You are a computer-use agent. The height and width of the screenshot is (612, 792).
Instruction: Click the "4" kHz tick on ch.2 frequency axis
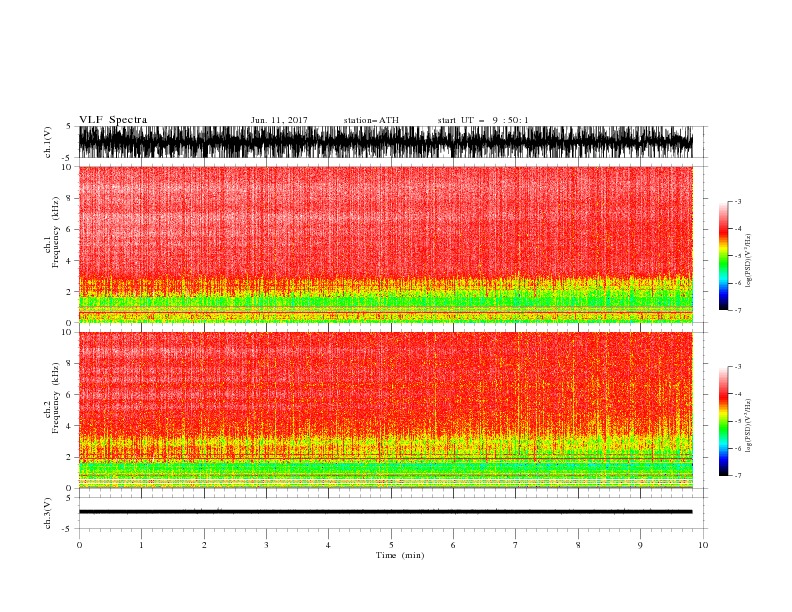[x=69, y=426]
